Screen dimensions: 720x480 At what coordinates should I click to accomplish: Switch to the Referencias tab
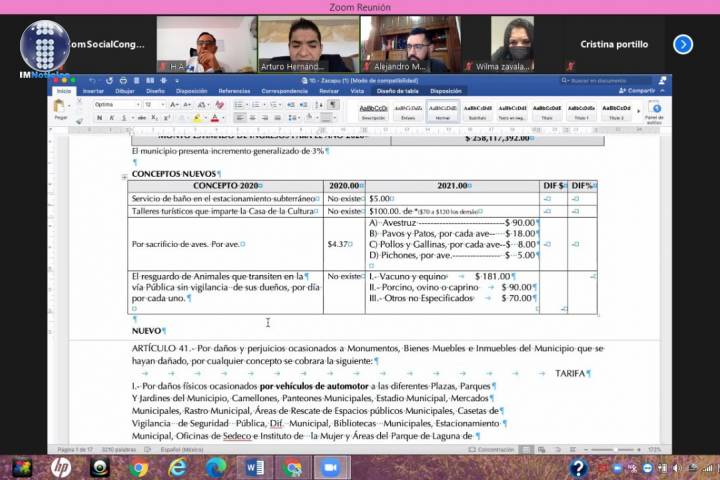(x=234, y=91)
